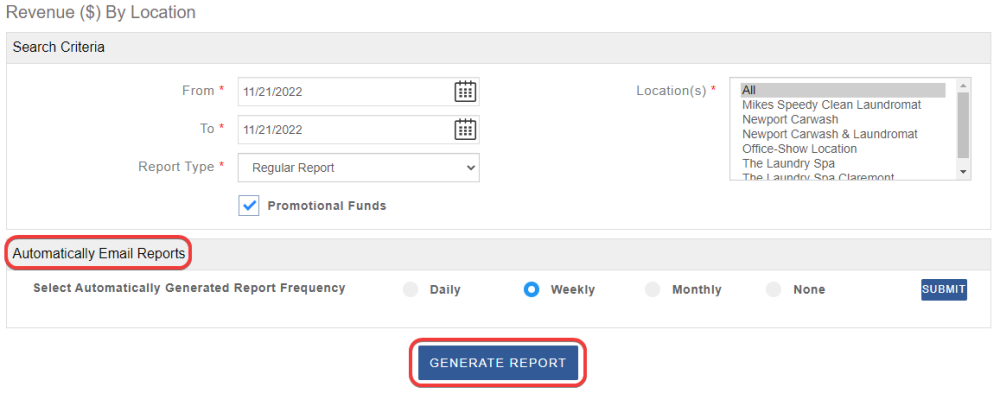This screenshot has width=1000, height=406.
Task: Select Office-Show Location from list
Action: [x=799, y=149]
